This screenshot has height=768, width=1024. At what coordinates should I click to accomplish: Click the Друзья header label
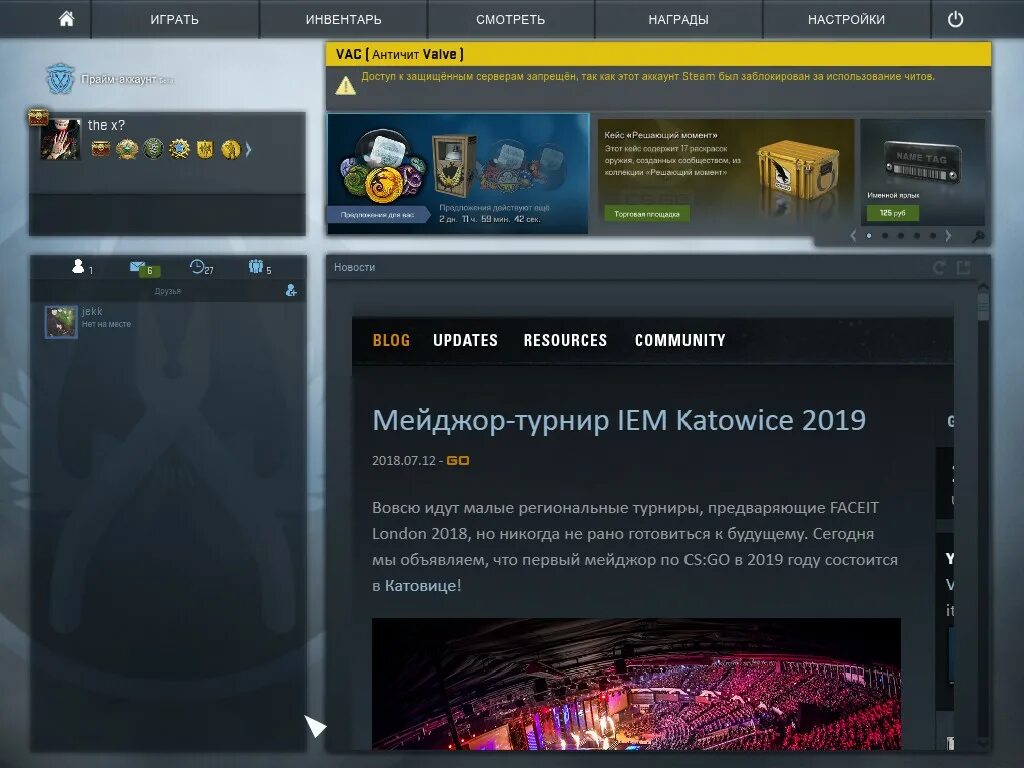(x=168, y=291)
